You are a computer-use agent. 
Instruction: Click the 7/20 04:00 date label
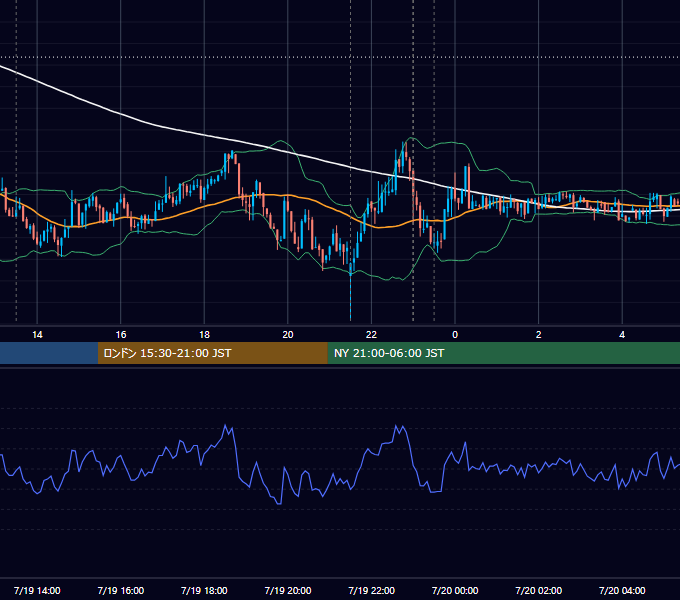click(622, 590)
